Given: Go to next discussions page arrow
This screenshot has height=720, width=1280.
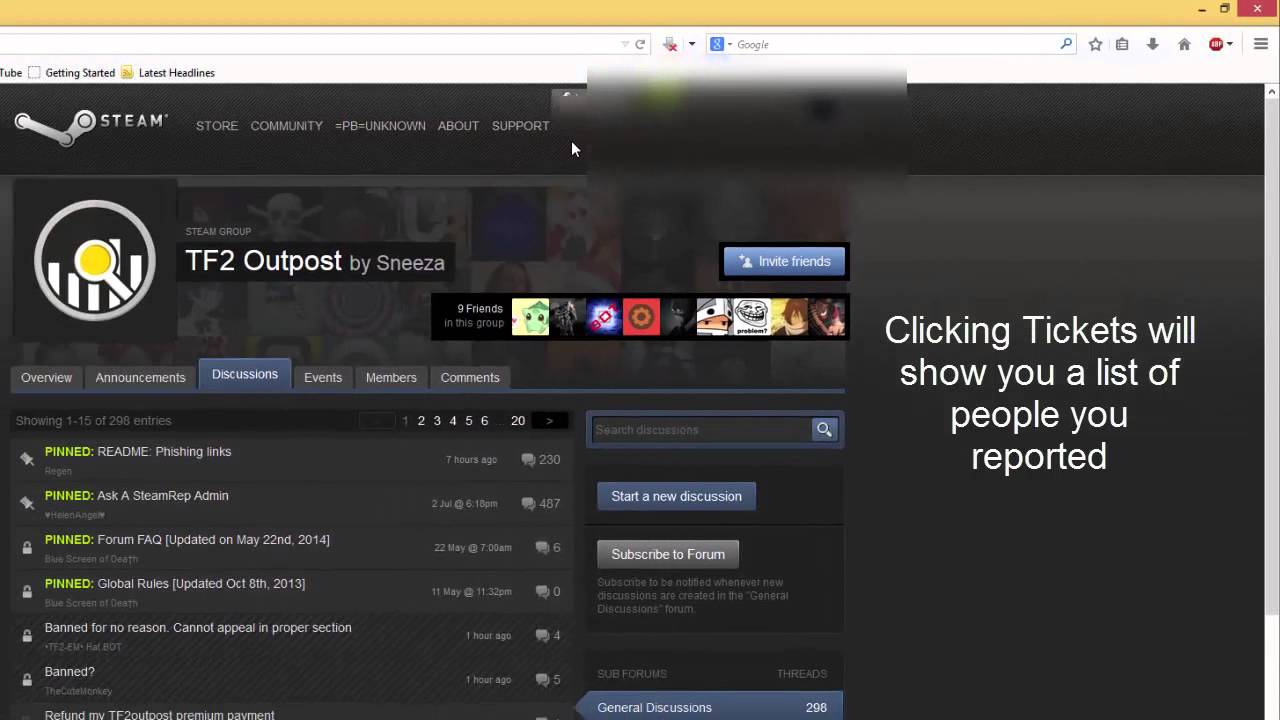Looking at the screenshot, I should point(549,421).
